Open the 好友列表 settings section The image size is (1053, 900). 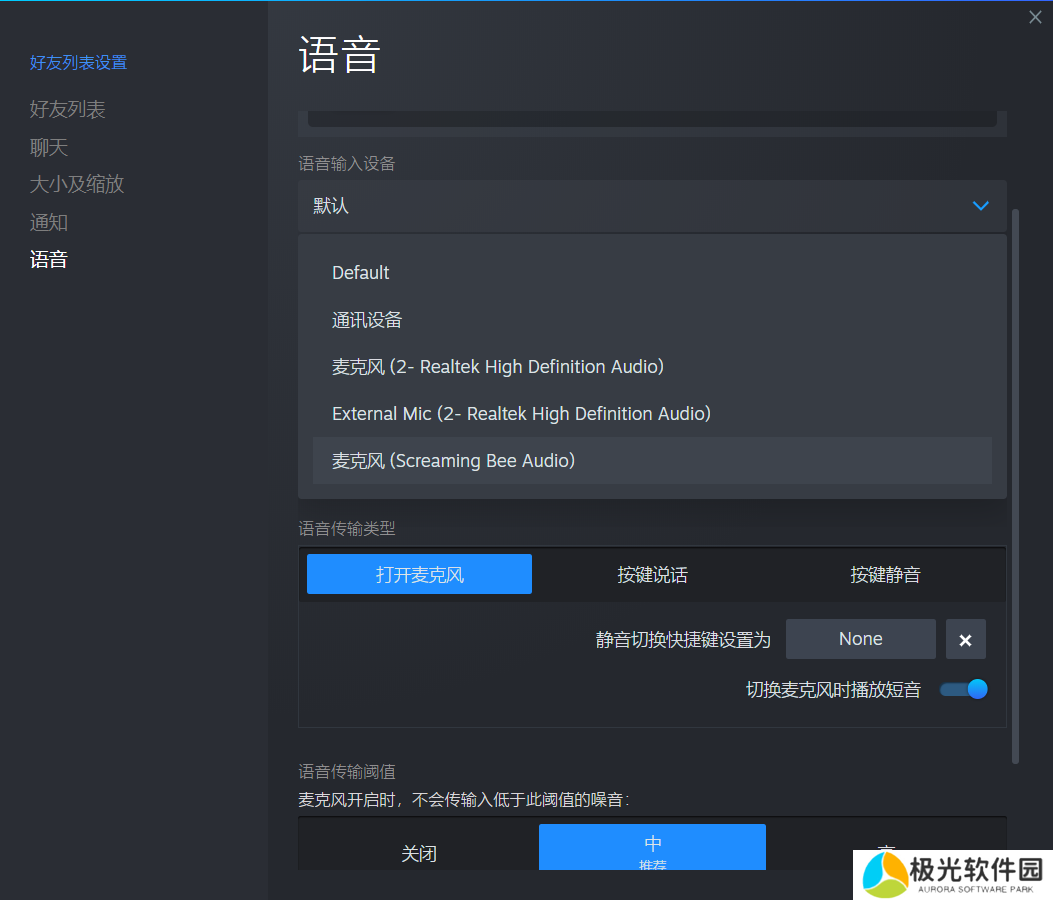(x=67, y=109)
